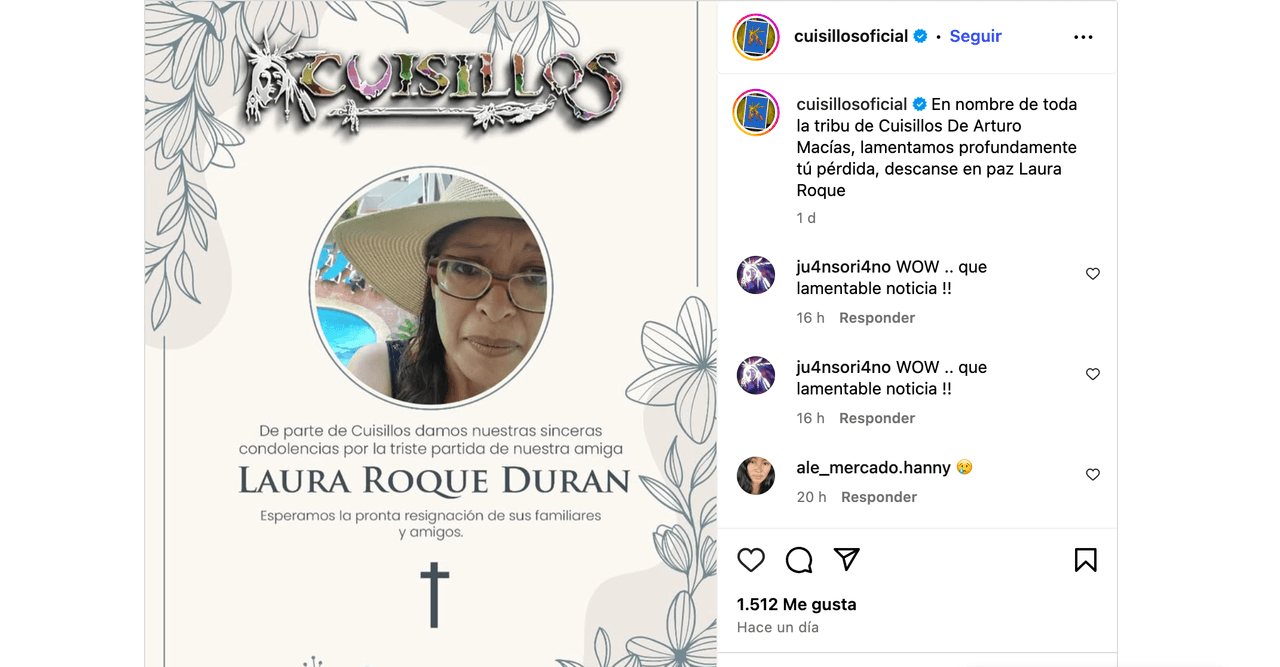Click the header cuisillosoficial profile avatar
This screenshot has width=1280, height=667.
point(756,37)
